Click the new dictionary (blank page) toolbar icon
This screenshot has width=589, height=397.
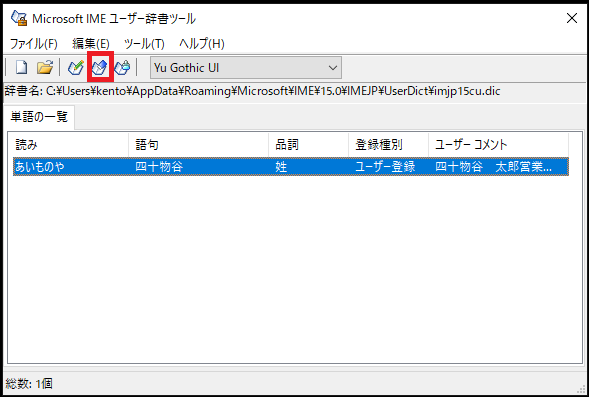point(21,68)
